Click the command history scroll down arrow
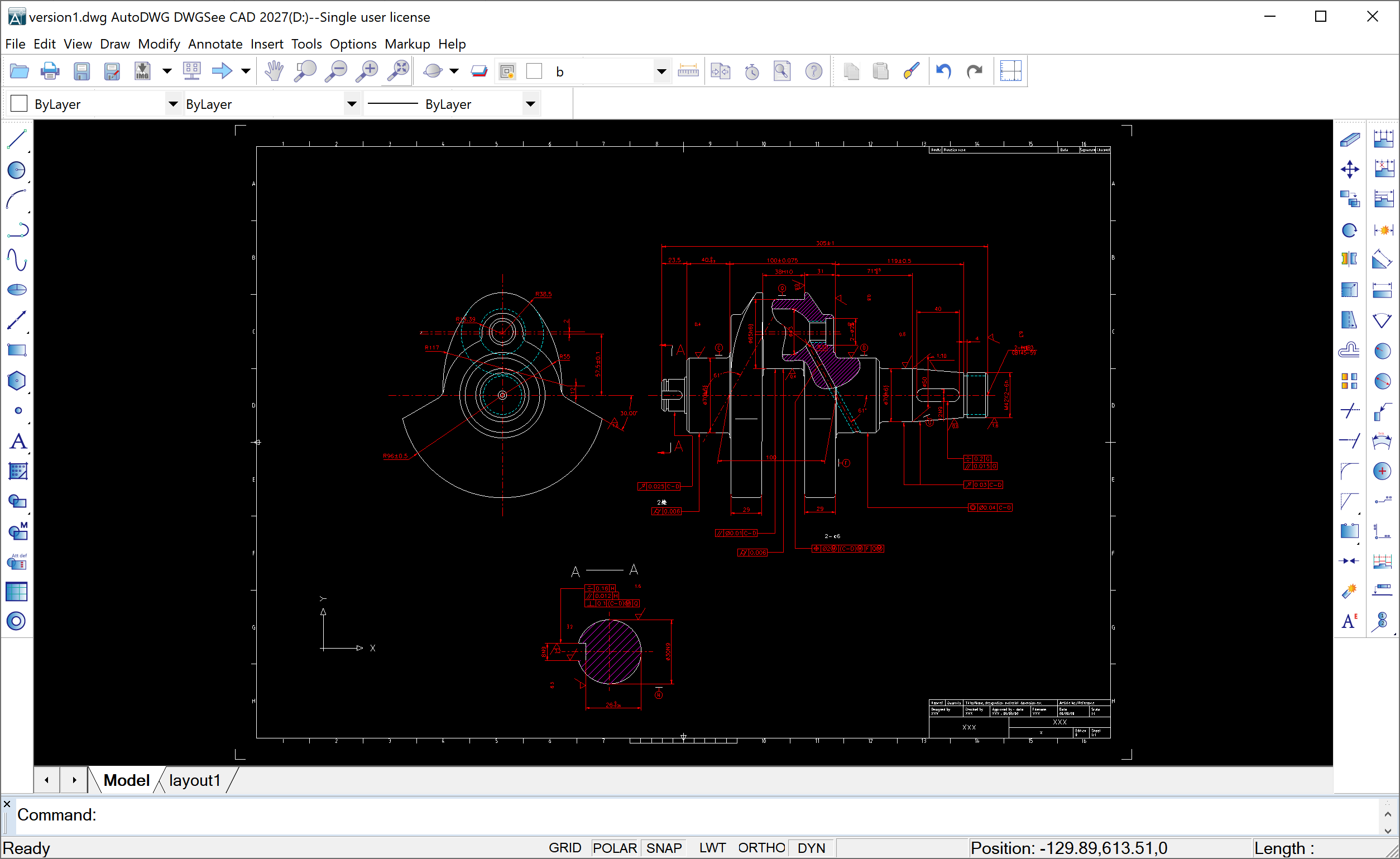 tap(1388, 831)
